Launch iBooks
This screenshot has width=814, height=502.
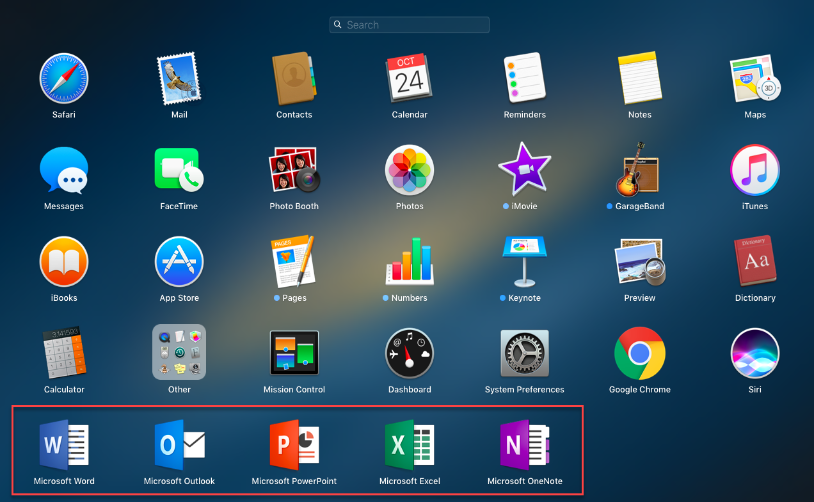coord(64,262)
